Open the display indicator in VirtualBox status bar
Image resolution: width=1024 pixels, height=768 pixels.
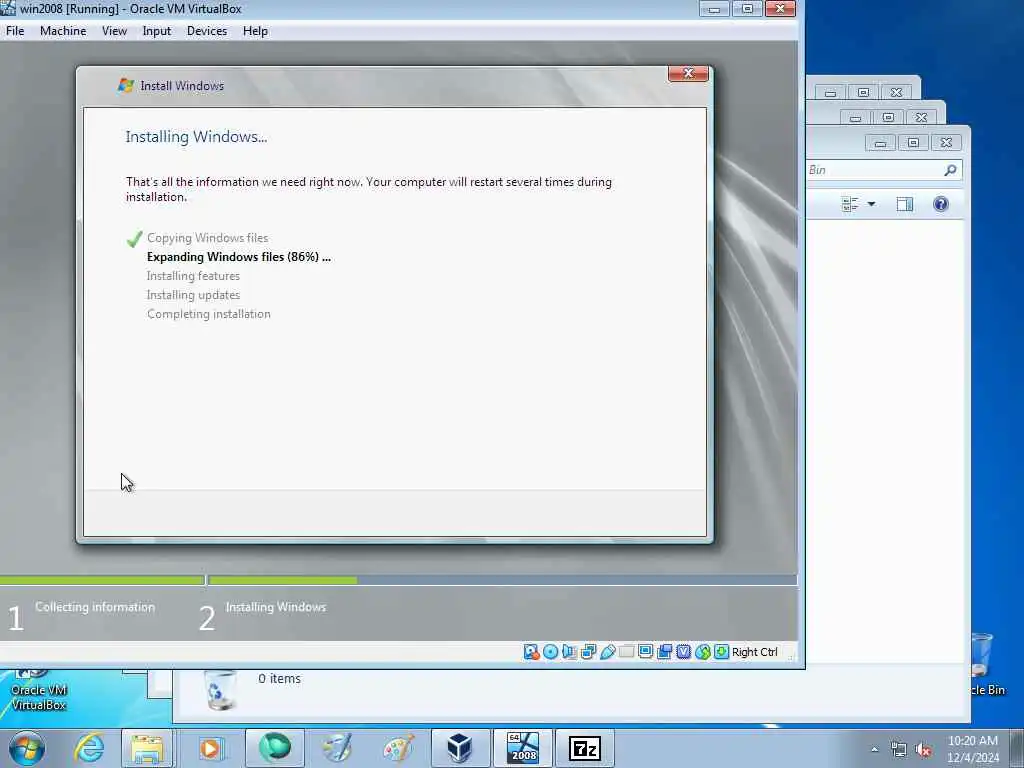pos(645,652)
